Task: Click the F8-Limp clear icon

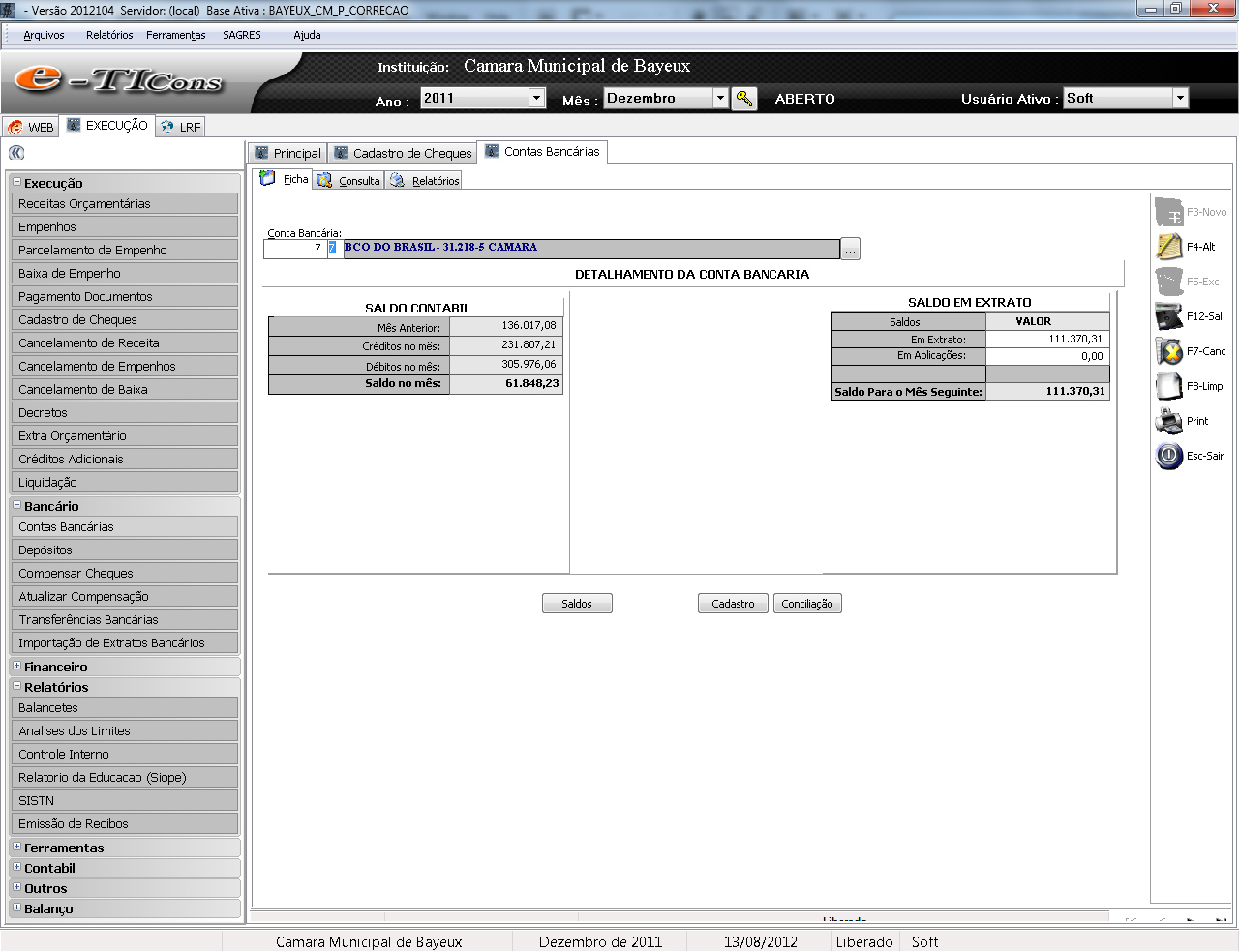Action: click(x=1169, y=386)
